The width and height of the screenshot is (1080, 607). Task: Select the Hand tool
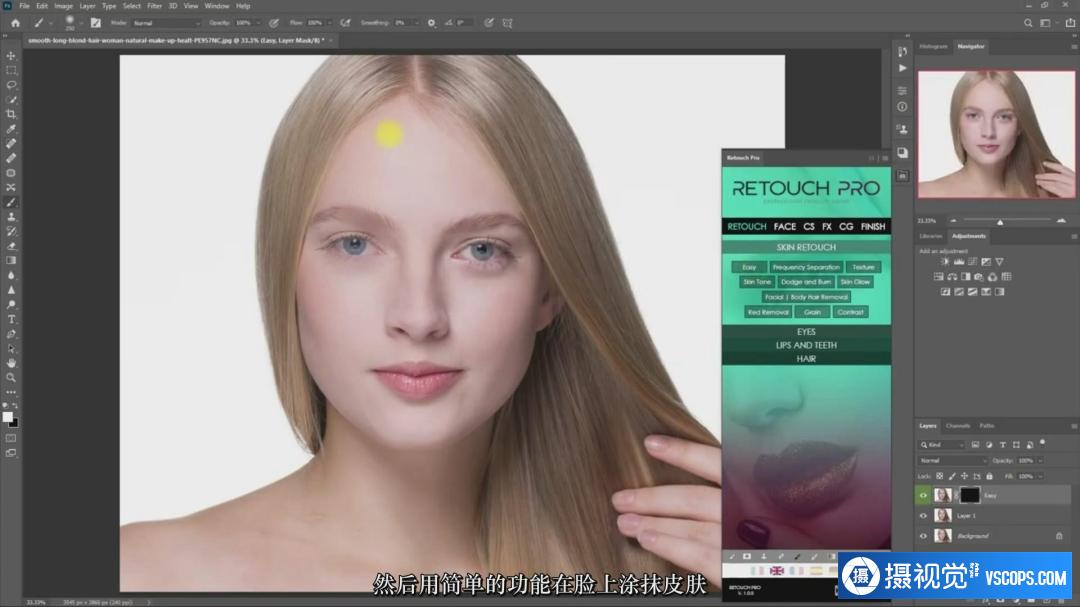pyautogui.click(x=11, y=362)
